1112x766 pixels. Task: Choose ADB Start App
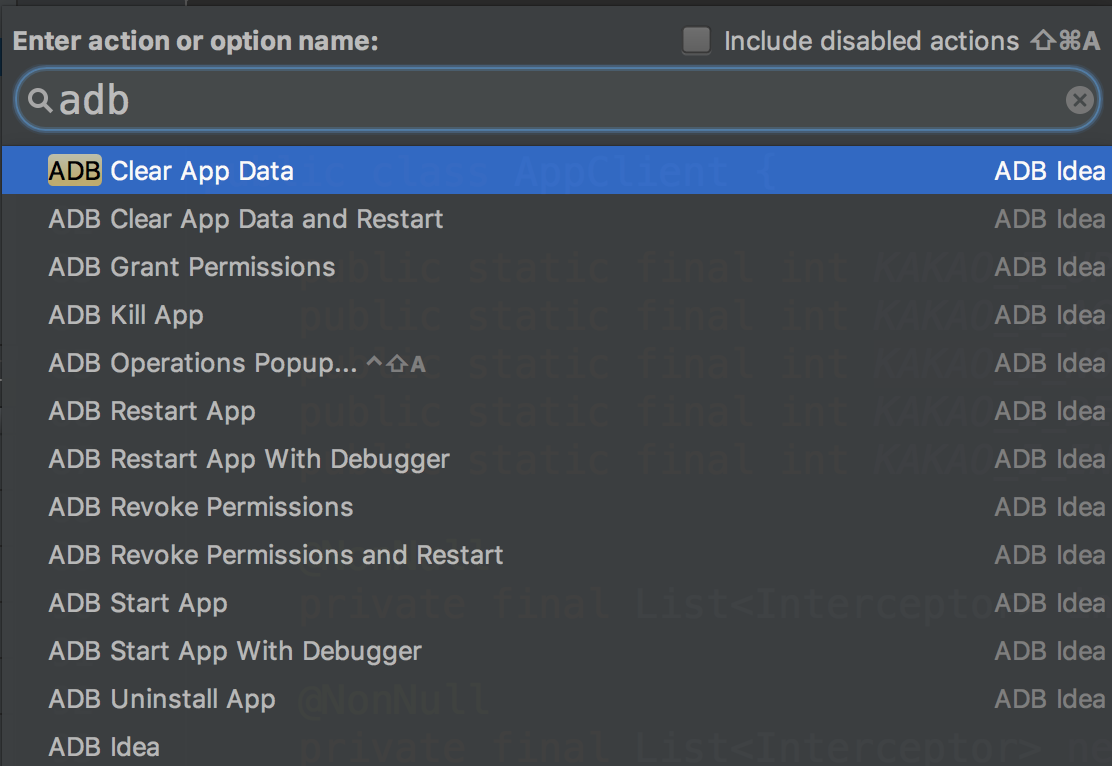click(x=138, y=603)
